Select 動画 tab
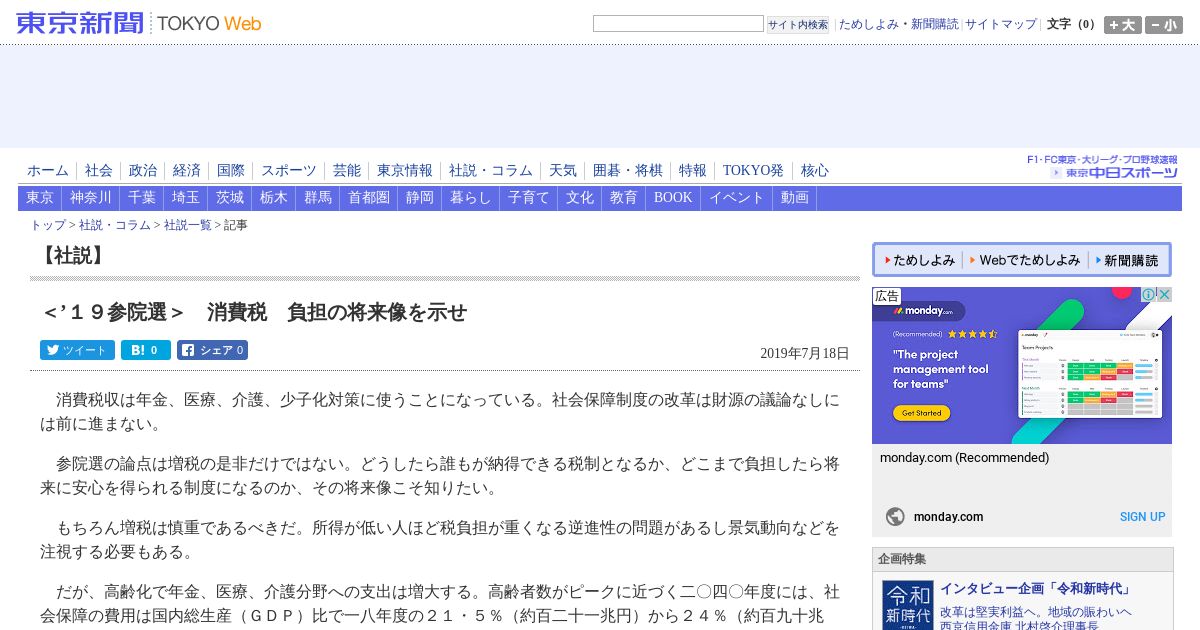This screenshot has width=1200, height=630. click(795, 198)
